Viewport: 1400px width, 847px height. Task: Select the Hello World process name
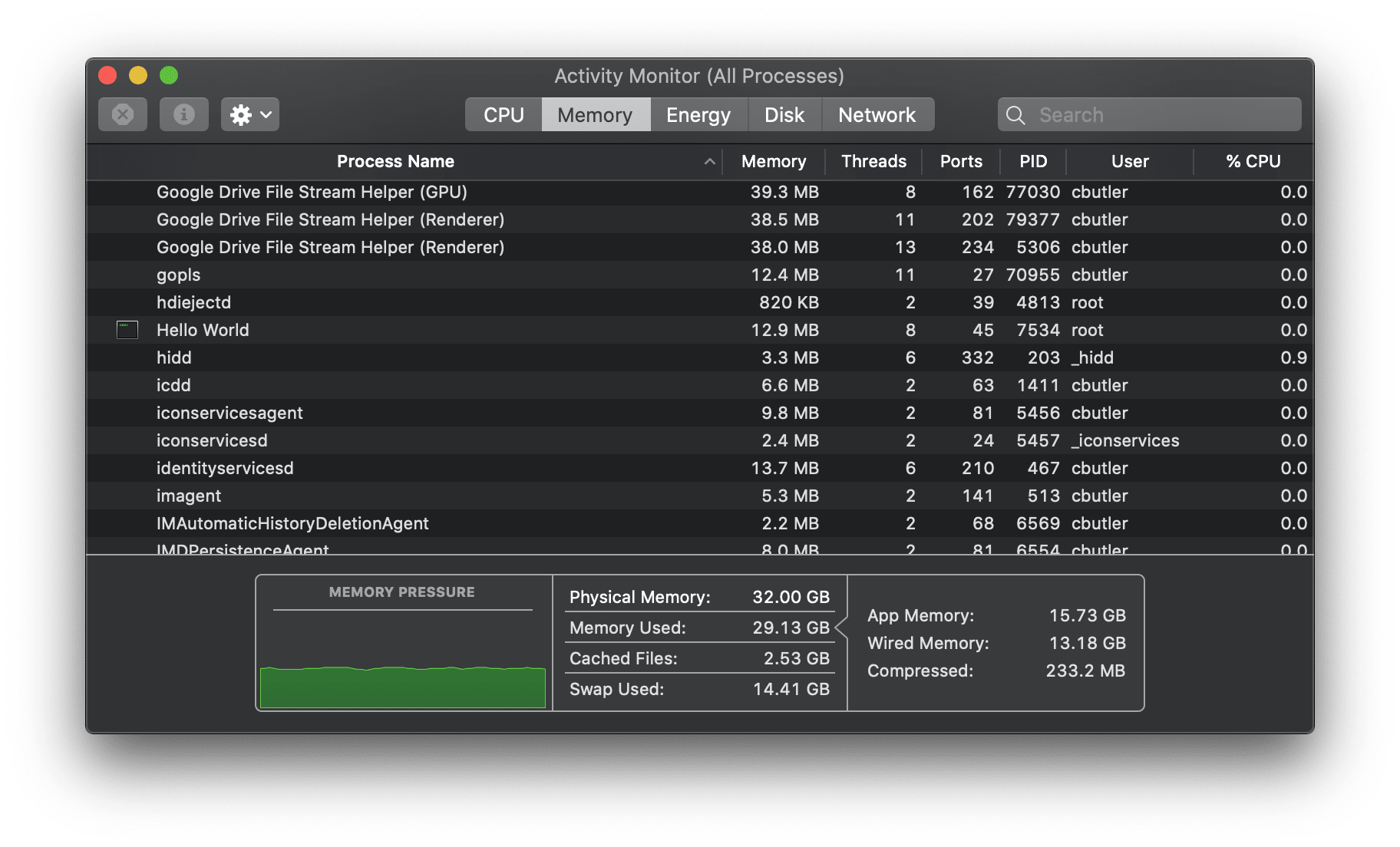click(203, 330)
